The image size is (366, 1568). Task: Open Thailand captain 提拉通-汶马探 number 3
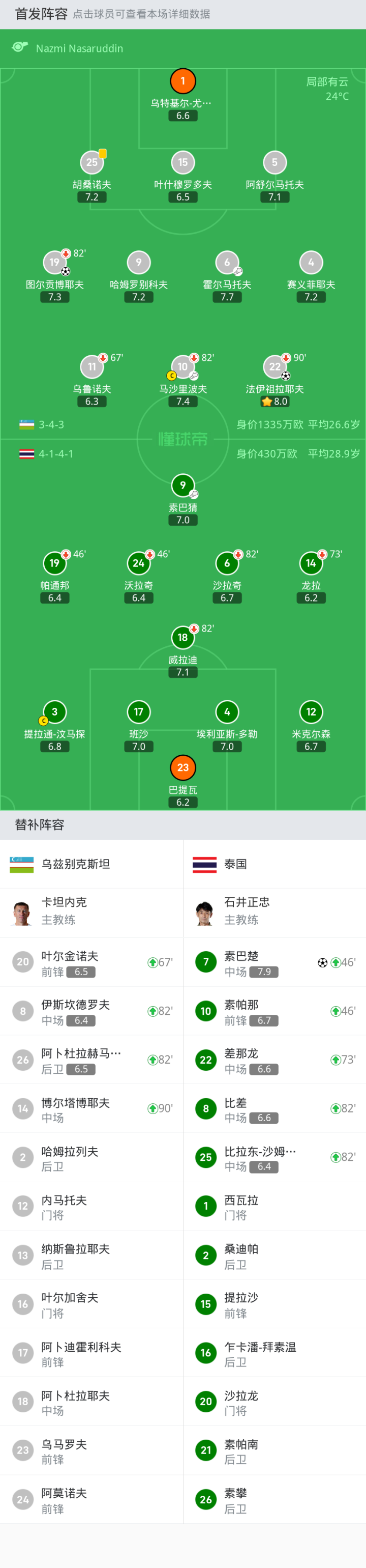[55, 712]
